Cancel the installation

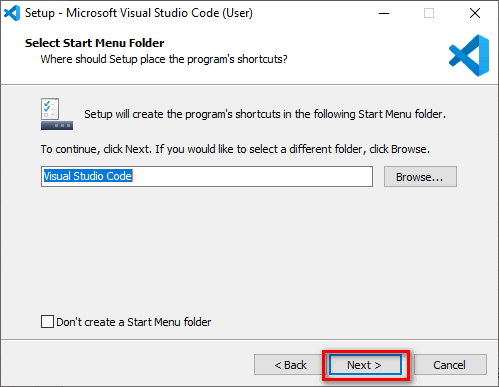[450, 365]
